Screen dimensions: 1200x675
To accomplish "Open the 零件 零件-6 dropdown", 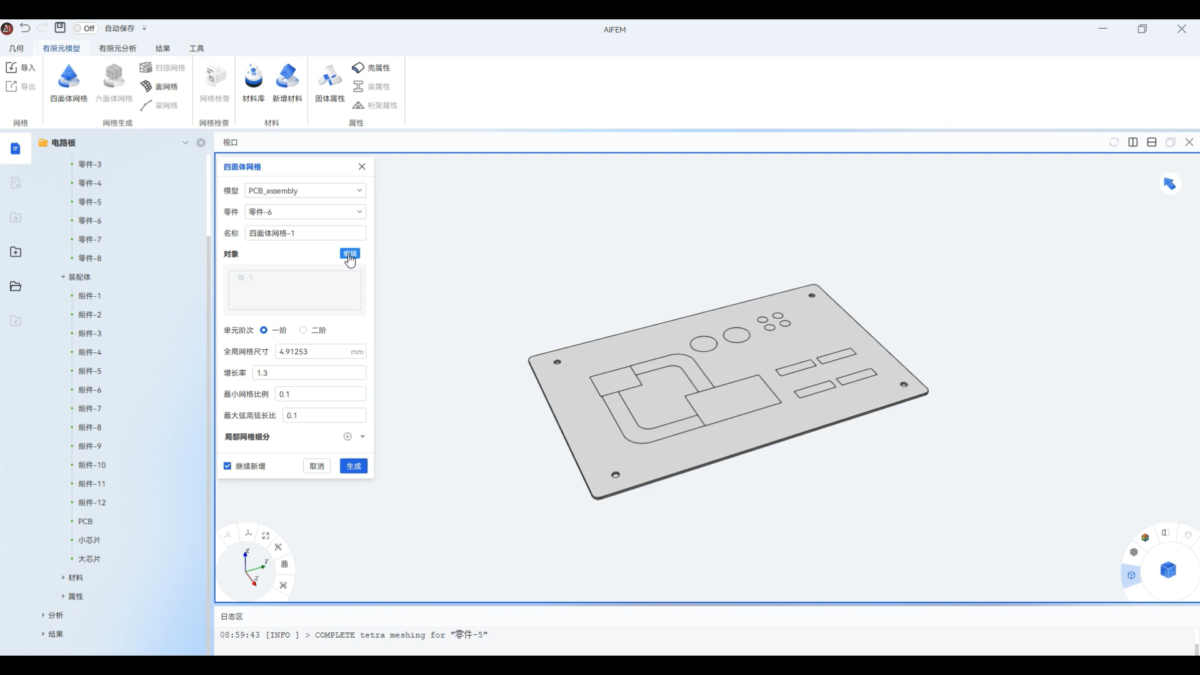I will pos(305,212).
